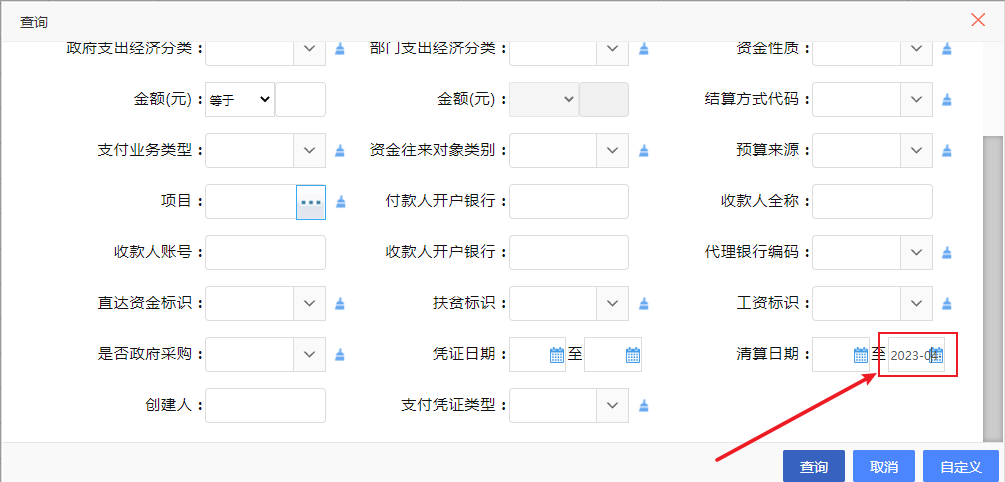Click the clear icon beside 结算方式代码
The height and width of the screenshot is (482, 1005).
click(946, 100)
